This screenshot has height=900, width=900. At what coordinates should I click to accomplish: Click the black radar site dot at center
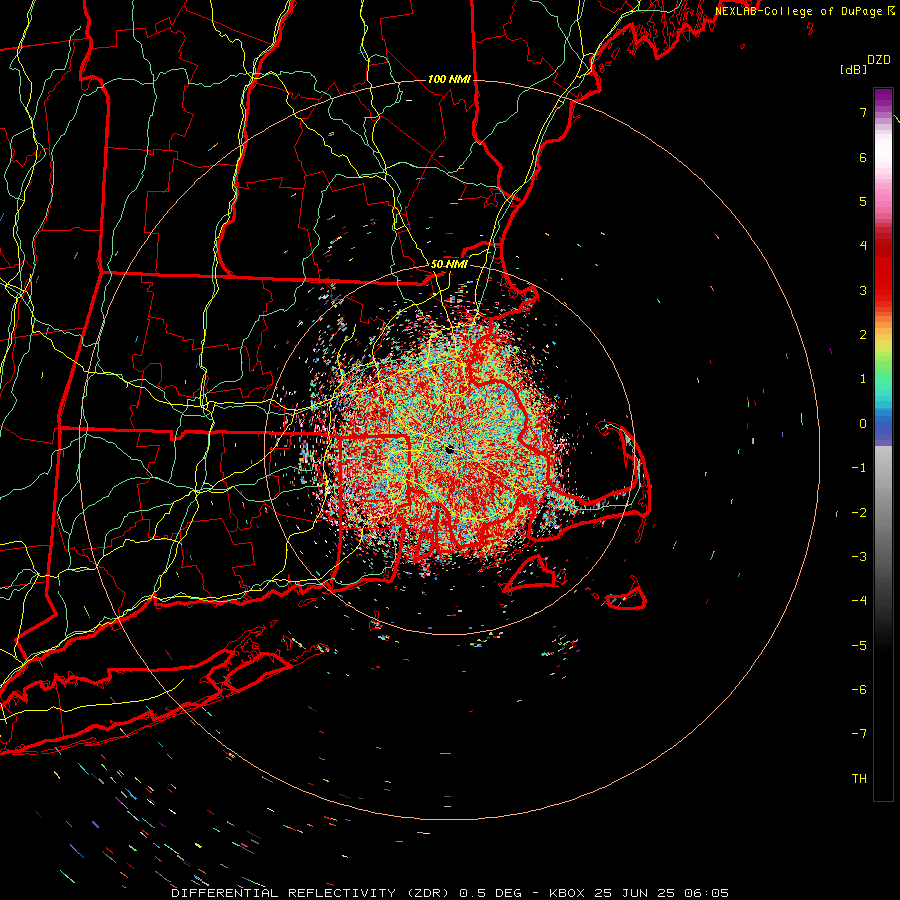(449, 450)
